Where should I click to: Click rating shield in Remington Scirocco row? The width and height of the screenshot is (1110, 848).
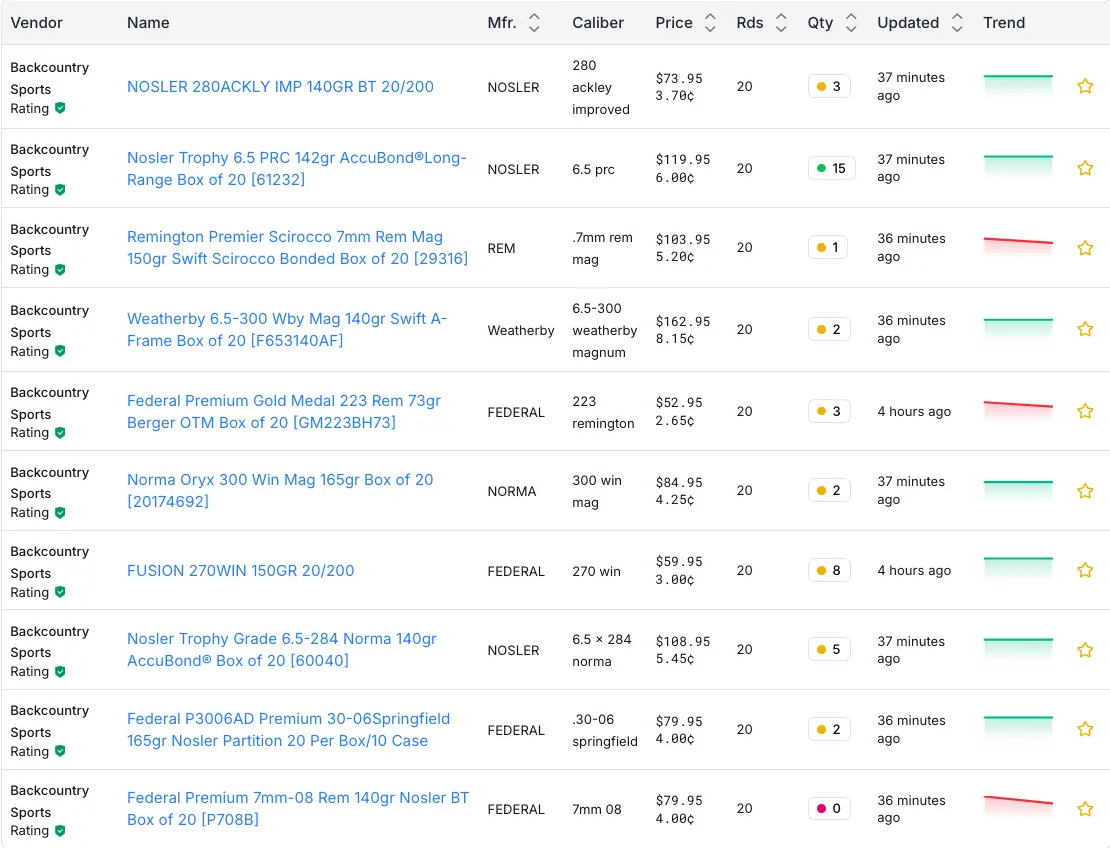click(x=60, y=270)
